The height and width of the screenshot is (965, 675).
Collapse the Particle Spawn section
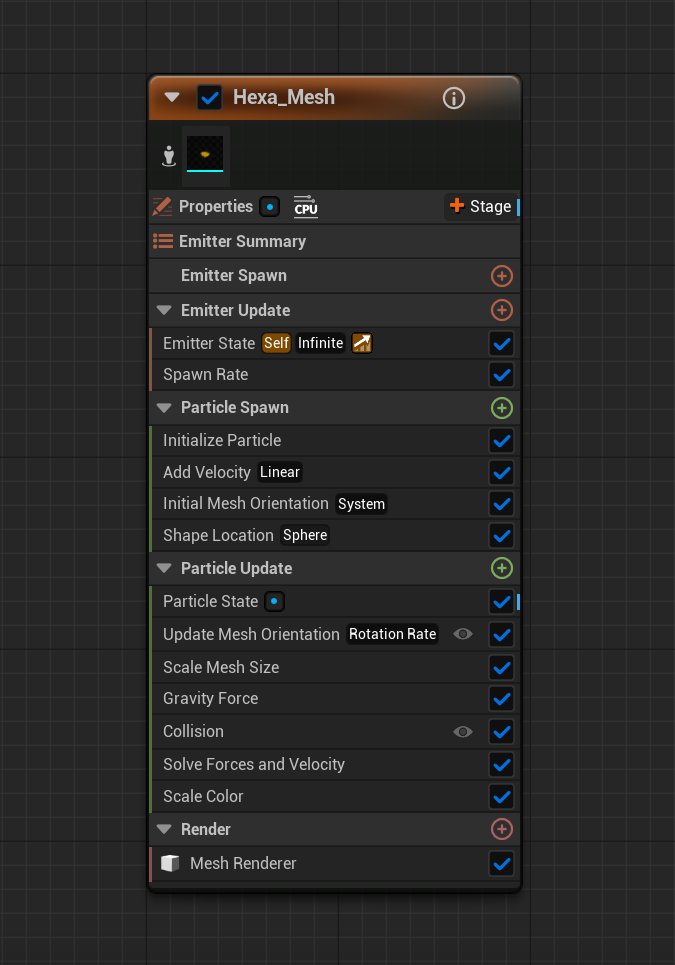click(164, 407)
